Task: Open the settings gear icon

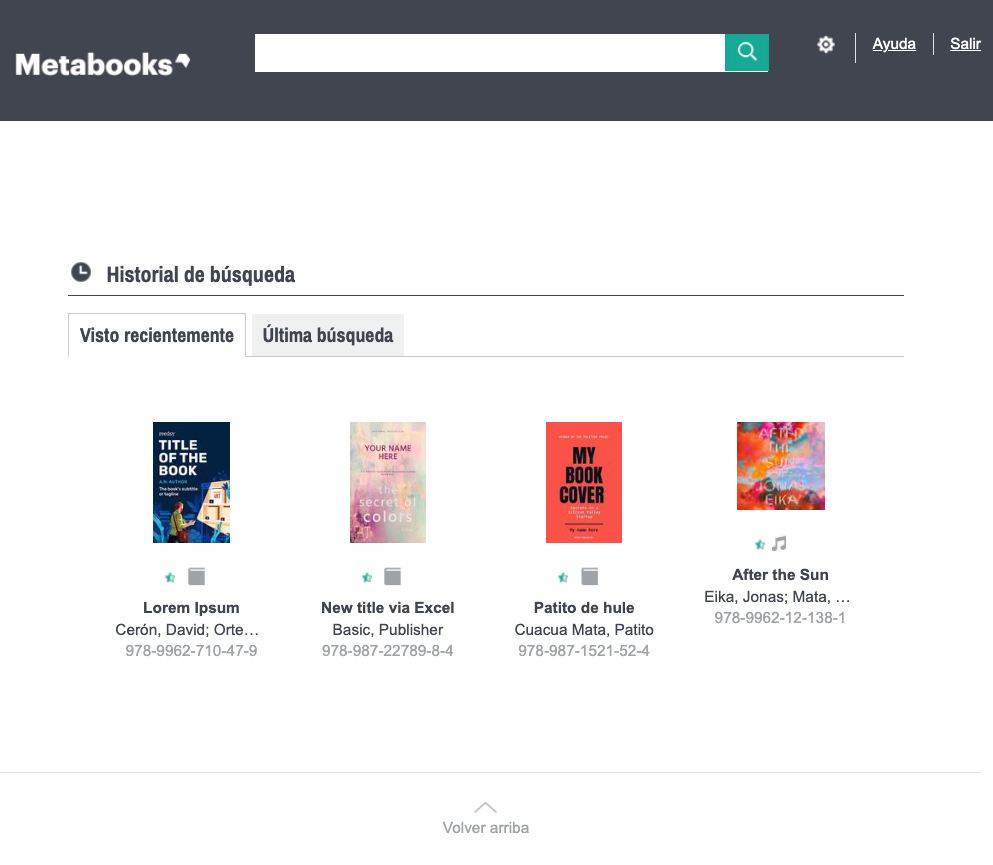Action: (826, 45)
